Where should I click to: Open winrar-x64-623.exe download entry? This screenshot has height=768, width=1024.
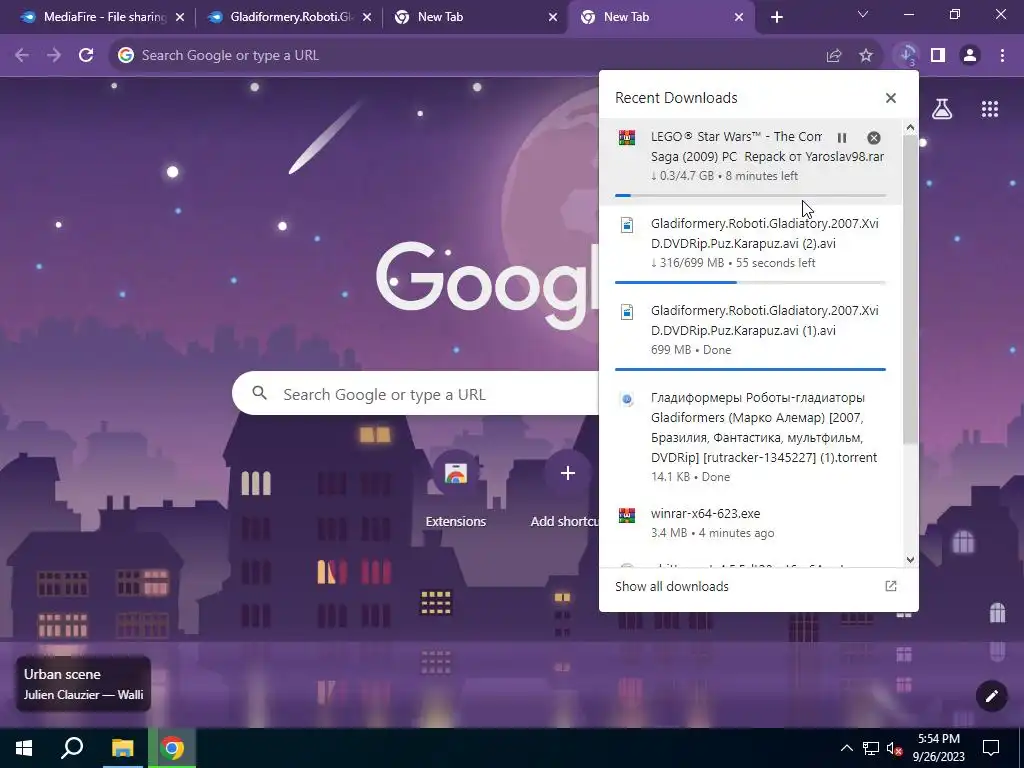coord(750,522)
